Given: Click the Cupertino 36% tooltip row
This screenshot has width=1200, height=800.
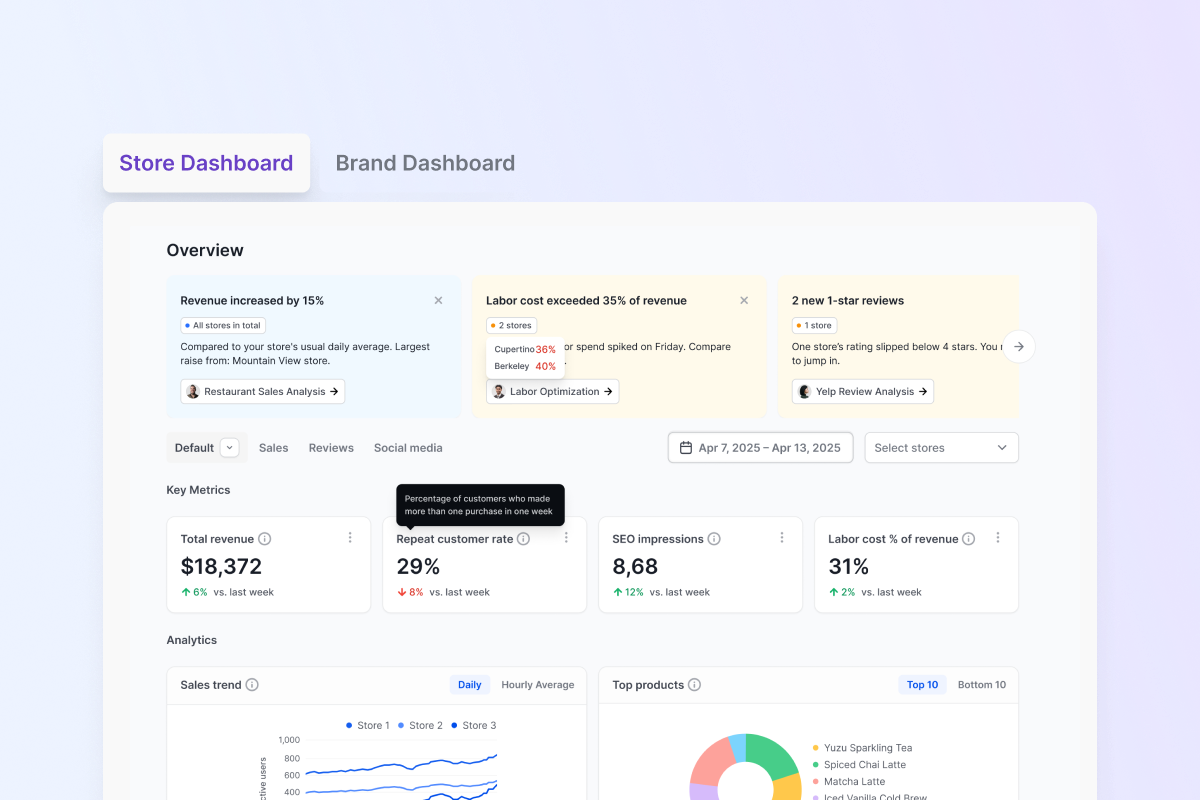Looking at the screenshot, I should (x=525, y=350).
